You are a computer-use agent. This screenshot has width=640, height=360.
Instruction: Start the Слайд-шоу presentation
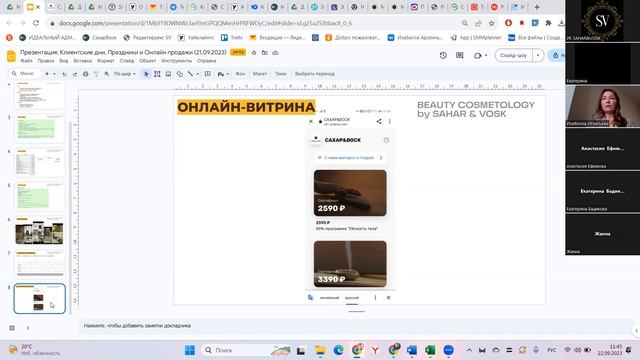[514, 55]
